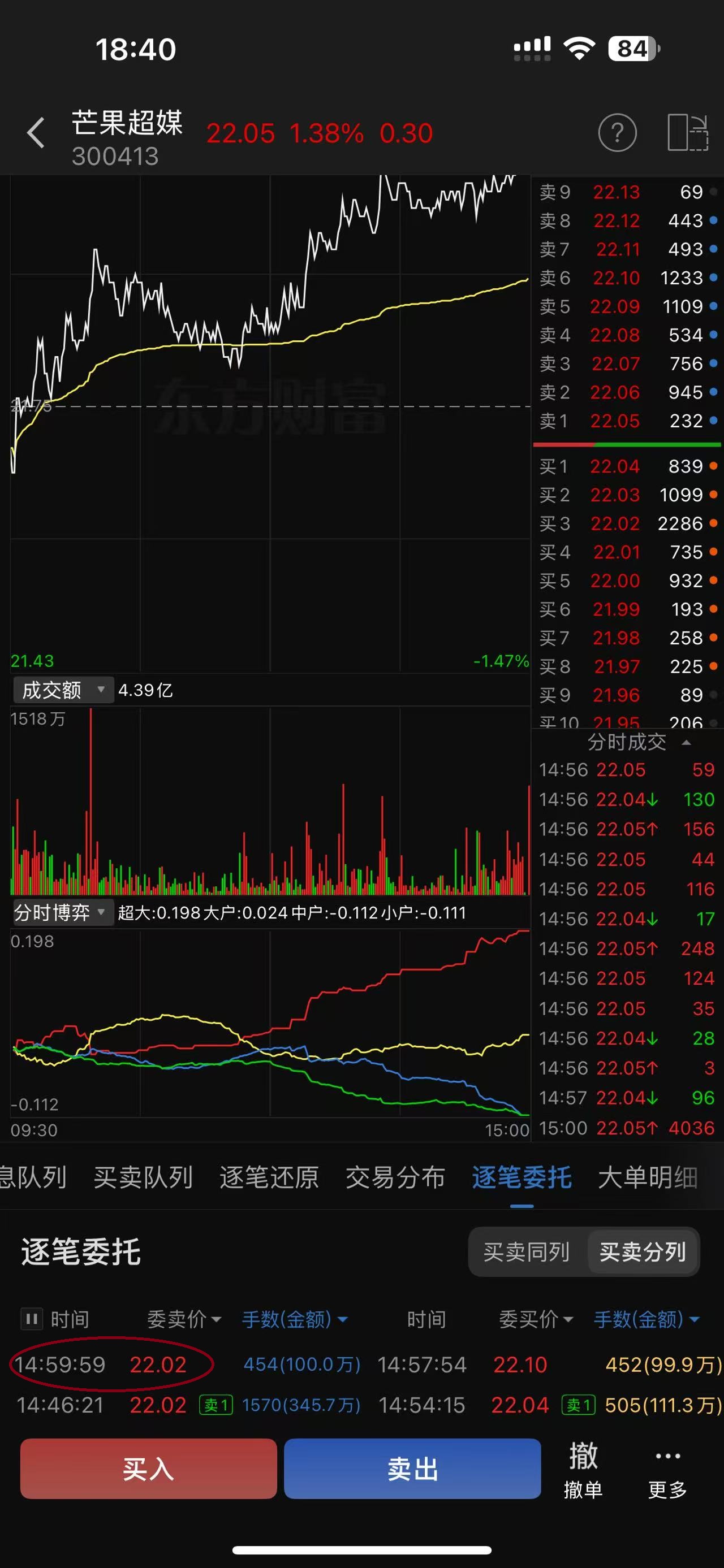
Task: Tap the 1570(345.7万) order amount
Action: 301,1405
